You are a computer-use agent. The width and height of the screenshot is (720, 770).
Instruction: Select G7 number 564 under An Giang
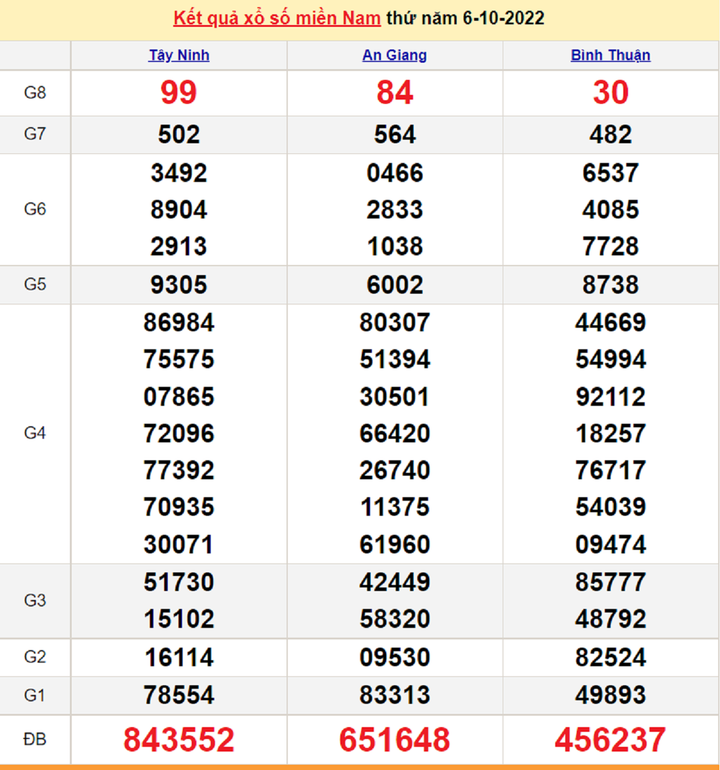394,135
